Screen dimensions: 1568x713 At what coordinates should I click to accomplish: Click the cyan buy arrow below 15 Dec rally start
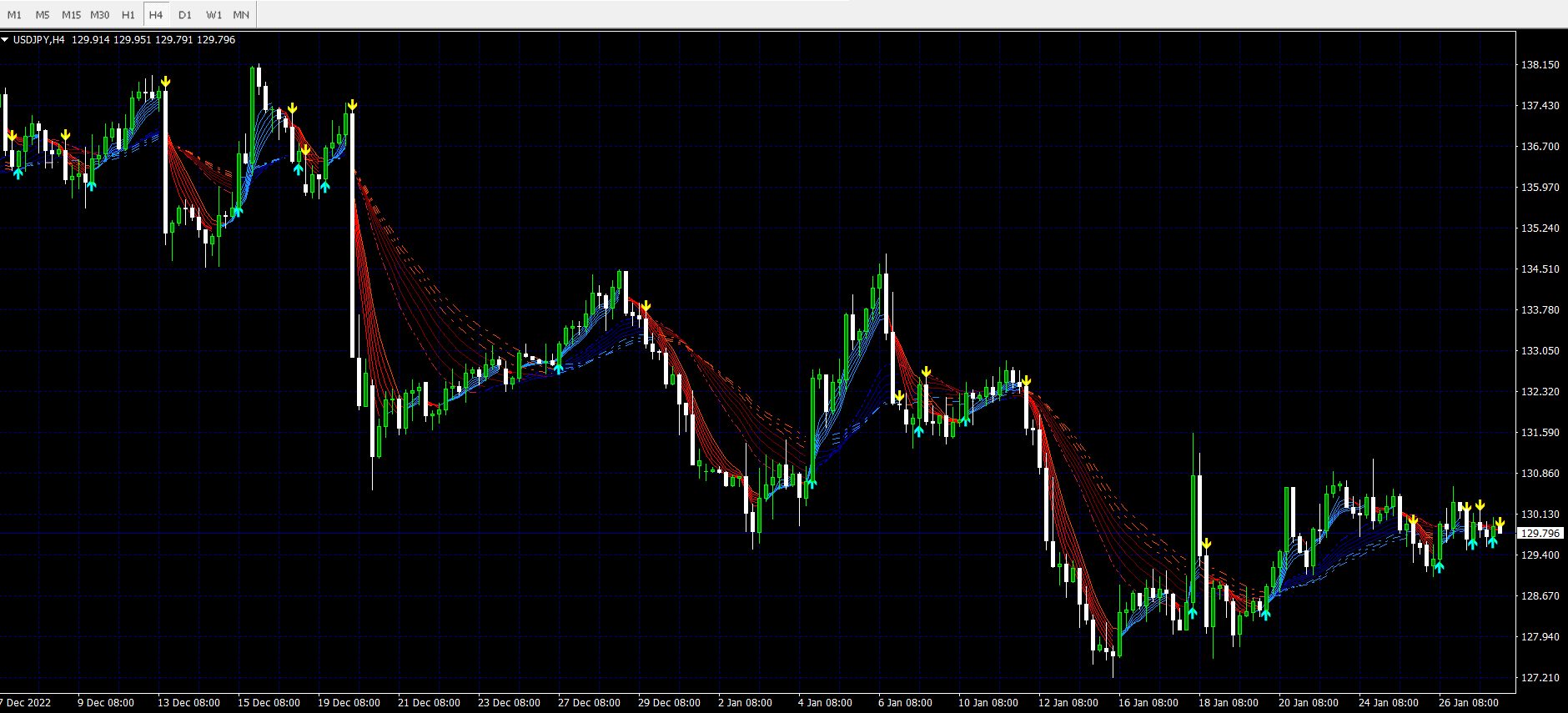pyautogui.click(x=237, y=212)
